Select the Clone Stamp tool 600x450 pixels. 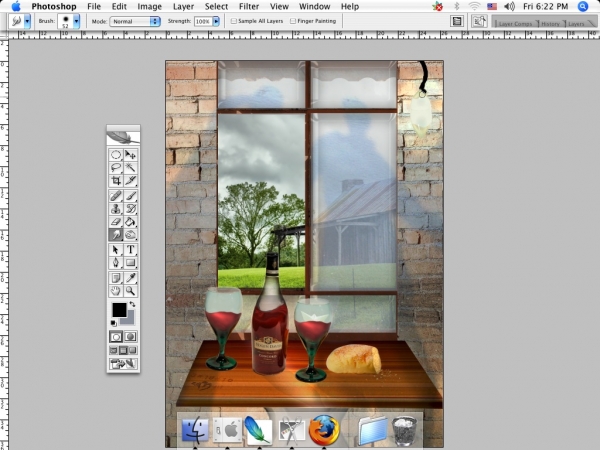click(116, 209)
